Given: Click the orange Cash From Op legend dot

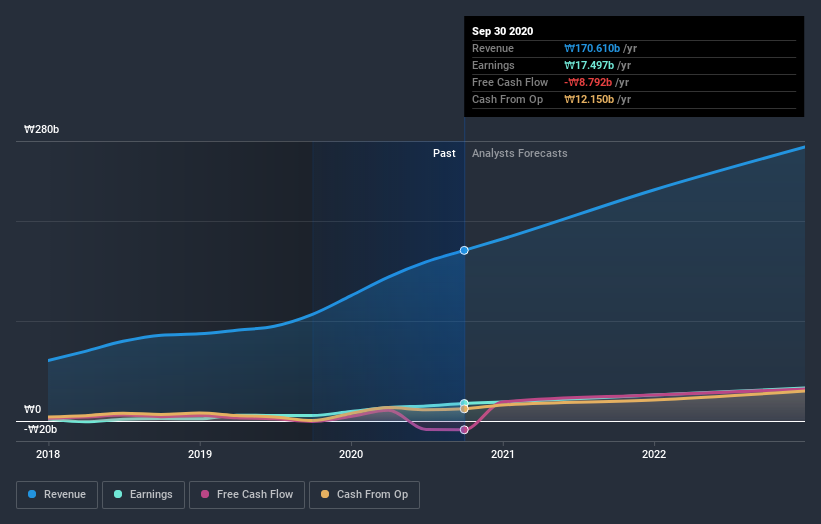Looking at the screenshot, I should pyautogui.click(x=325, y=494).
